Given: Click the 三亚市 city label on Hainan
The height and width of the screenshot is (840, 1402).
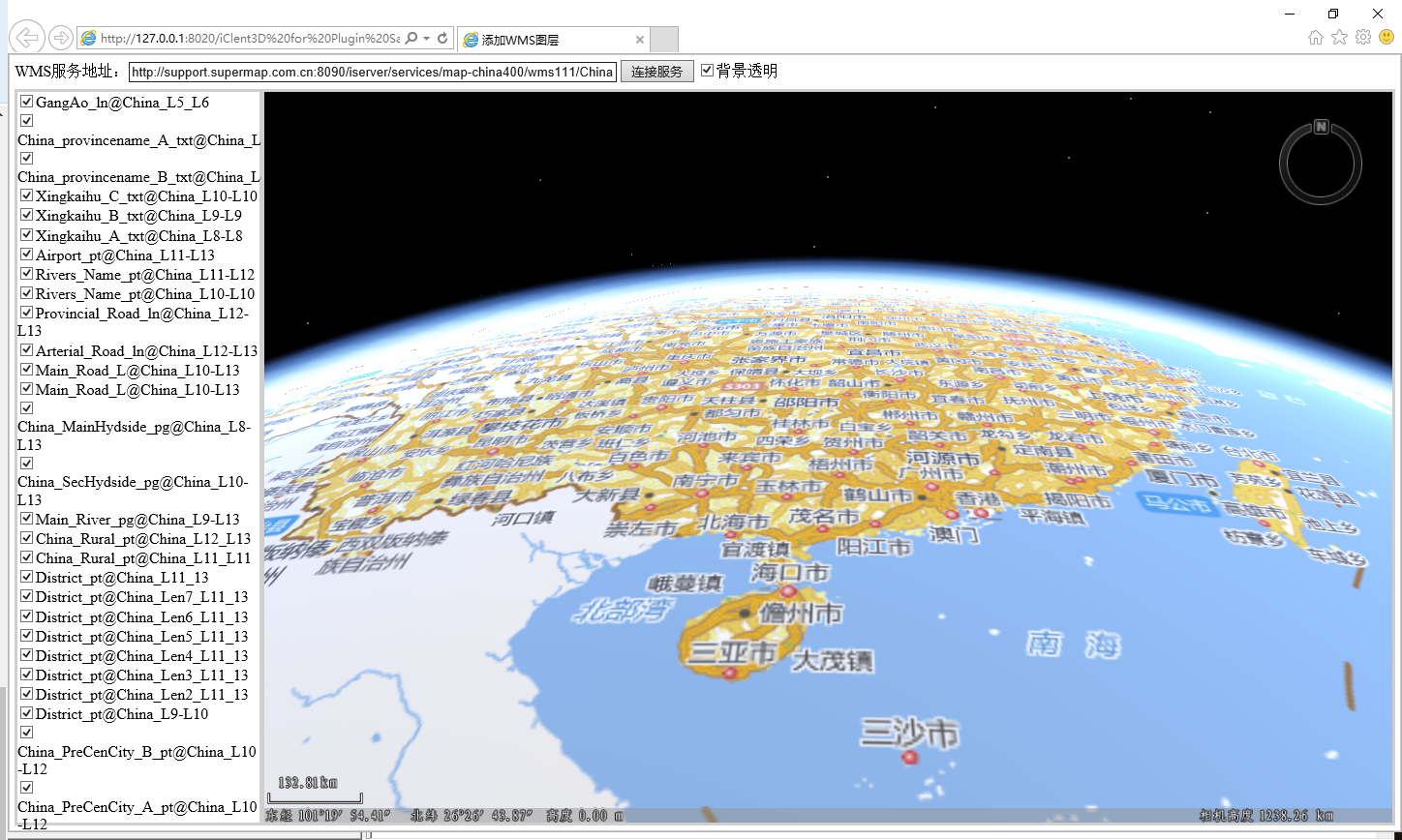Looking at the screenshot, I should click(x=732, y=653).
